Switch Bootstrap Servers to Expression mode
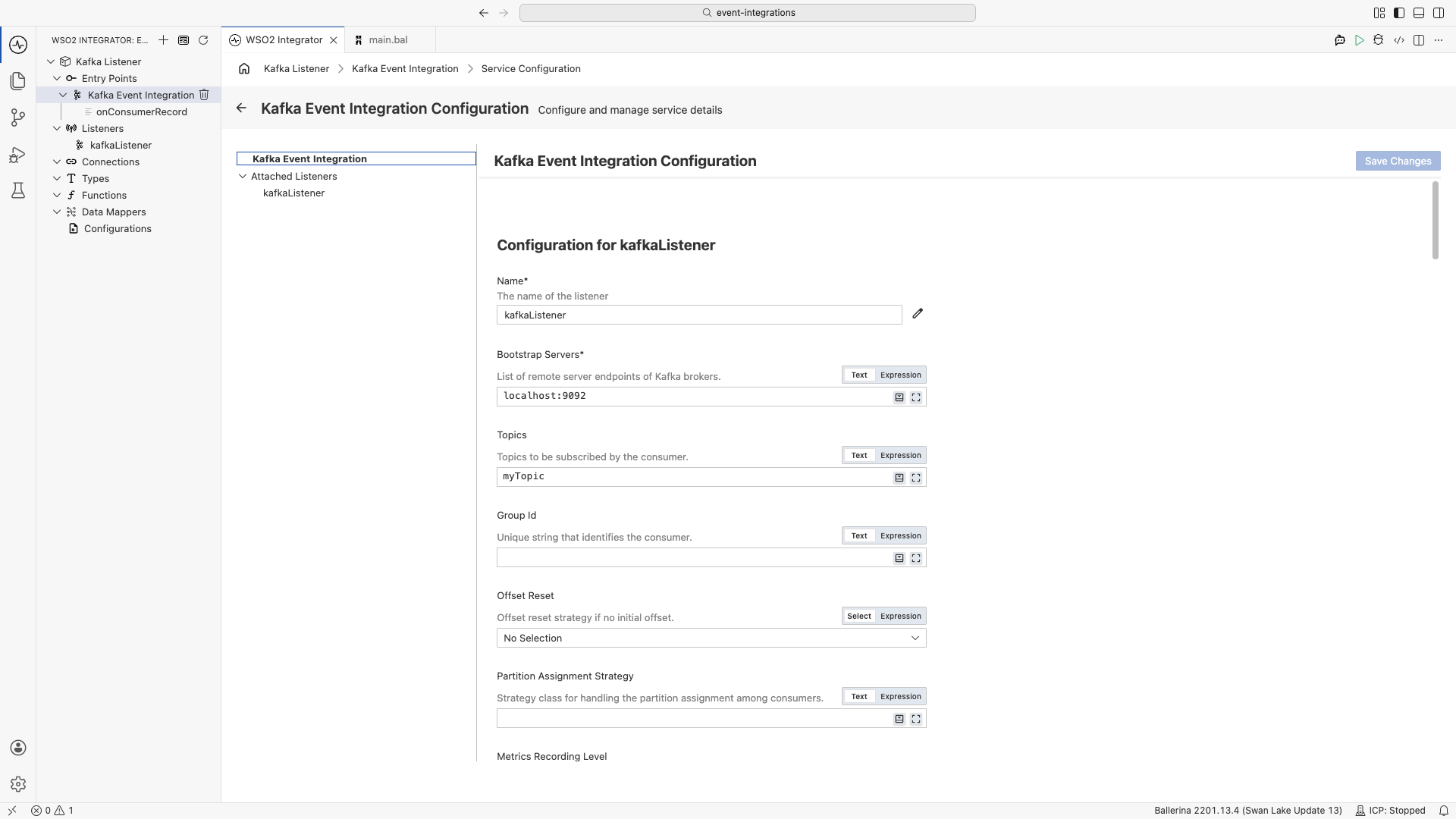This screenshot has width=1456, height=819. pyautogui.click(x=900, y=375)
